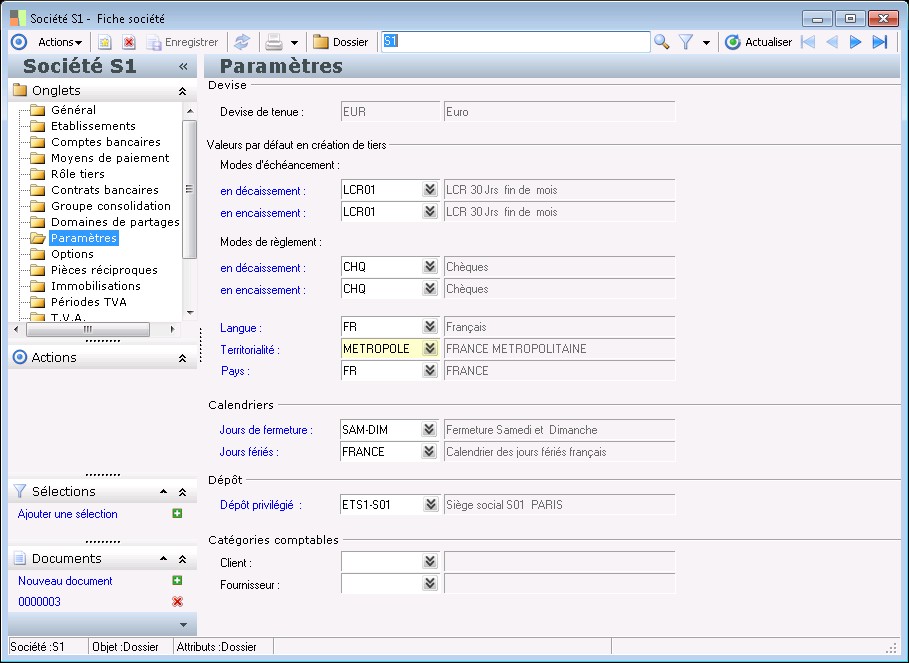Remove document 0000003 with red X
The image size is (909, 663).
[177, 602]
